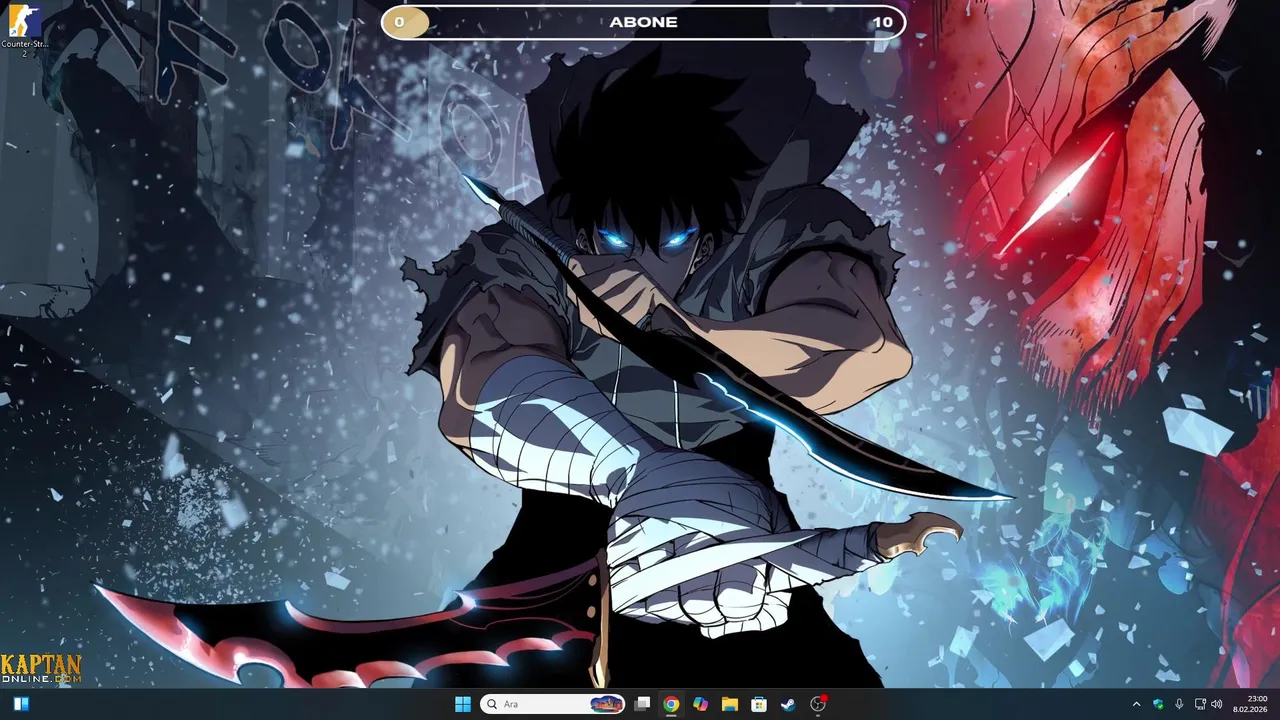The width and height of the screenshot is (1280, 720).
Task: Show hidden system tray icons
Action: pos(1136,704)
